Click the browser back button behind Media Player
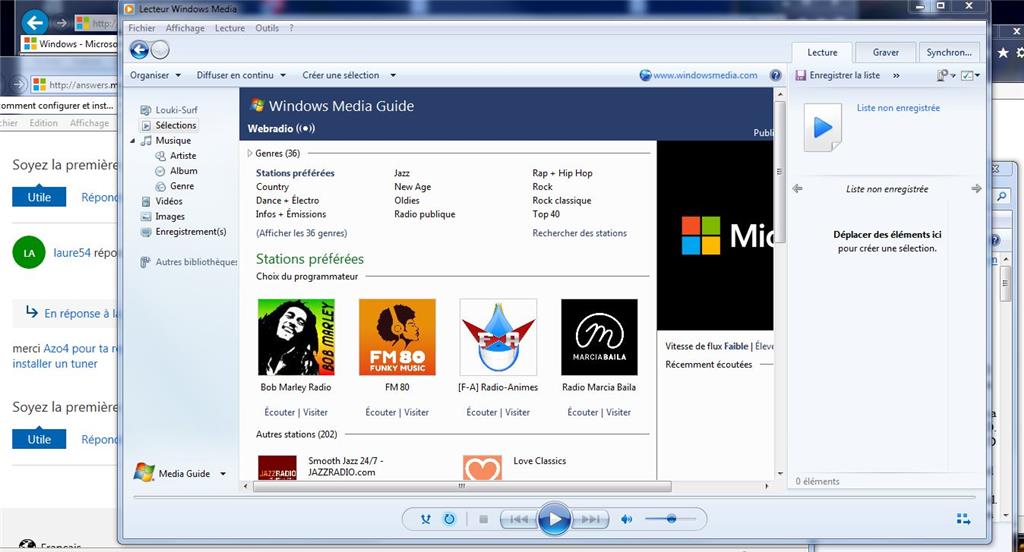 35,23
